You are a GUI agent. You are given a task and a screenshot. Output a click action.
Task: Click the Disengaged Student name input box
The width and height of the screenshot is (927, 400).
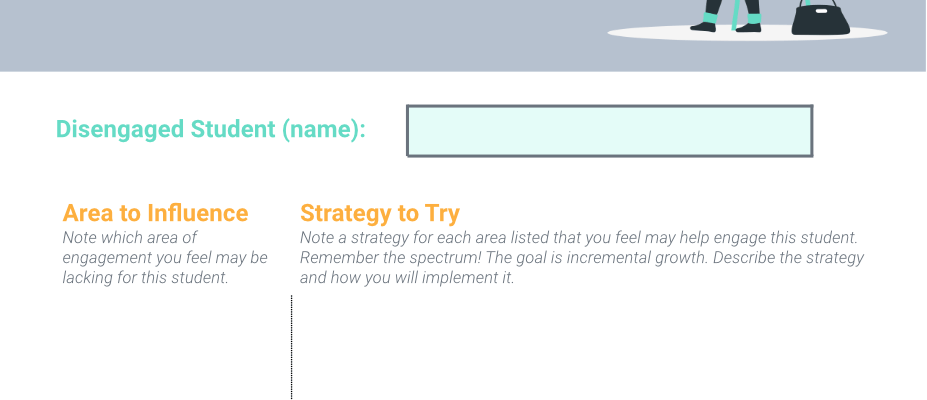point(610,131)
